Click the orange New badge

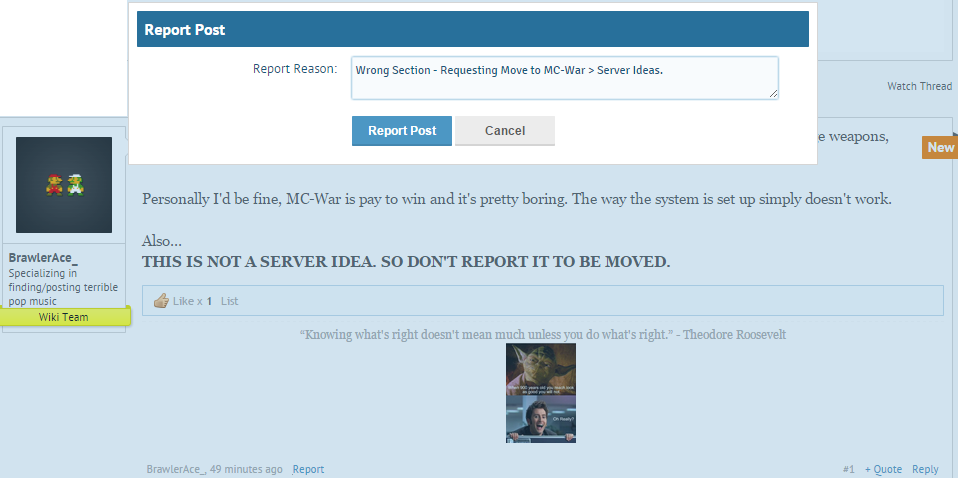tap(940, 147)
